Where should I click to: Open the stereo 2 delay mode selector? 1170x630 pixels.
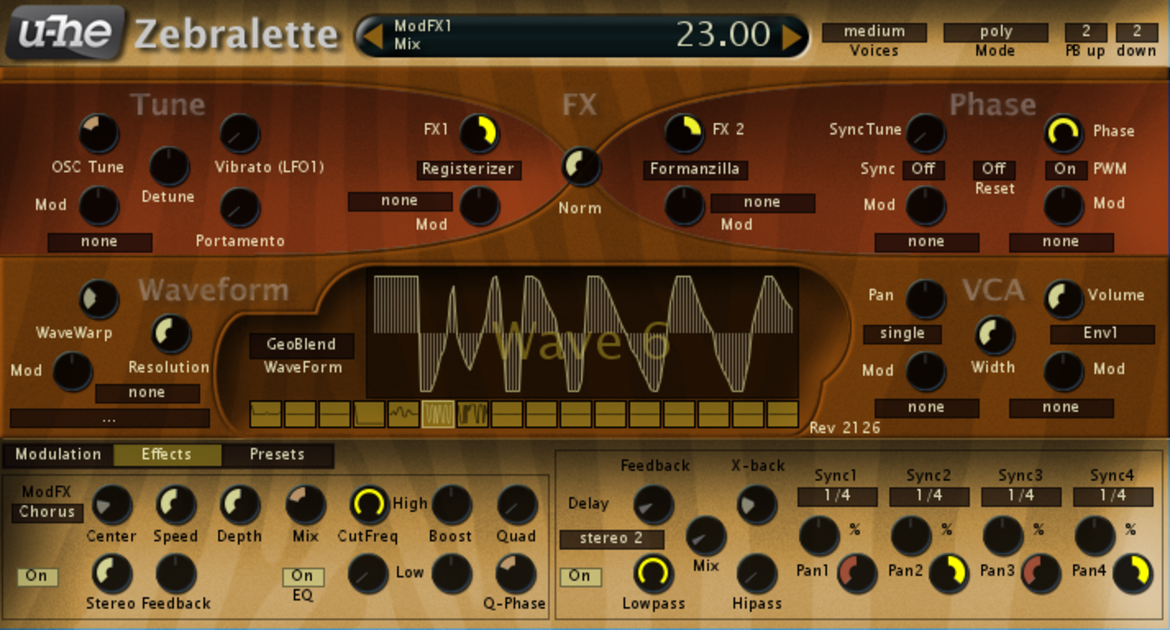tap(611, 538)
